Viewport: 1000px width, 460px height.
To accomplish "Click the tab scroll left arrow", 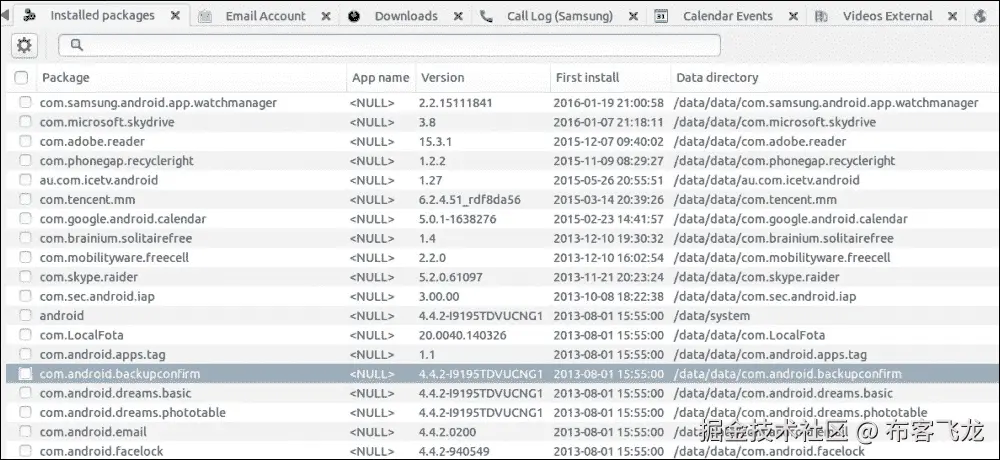I will click(7, 16).
